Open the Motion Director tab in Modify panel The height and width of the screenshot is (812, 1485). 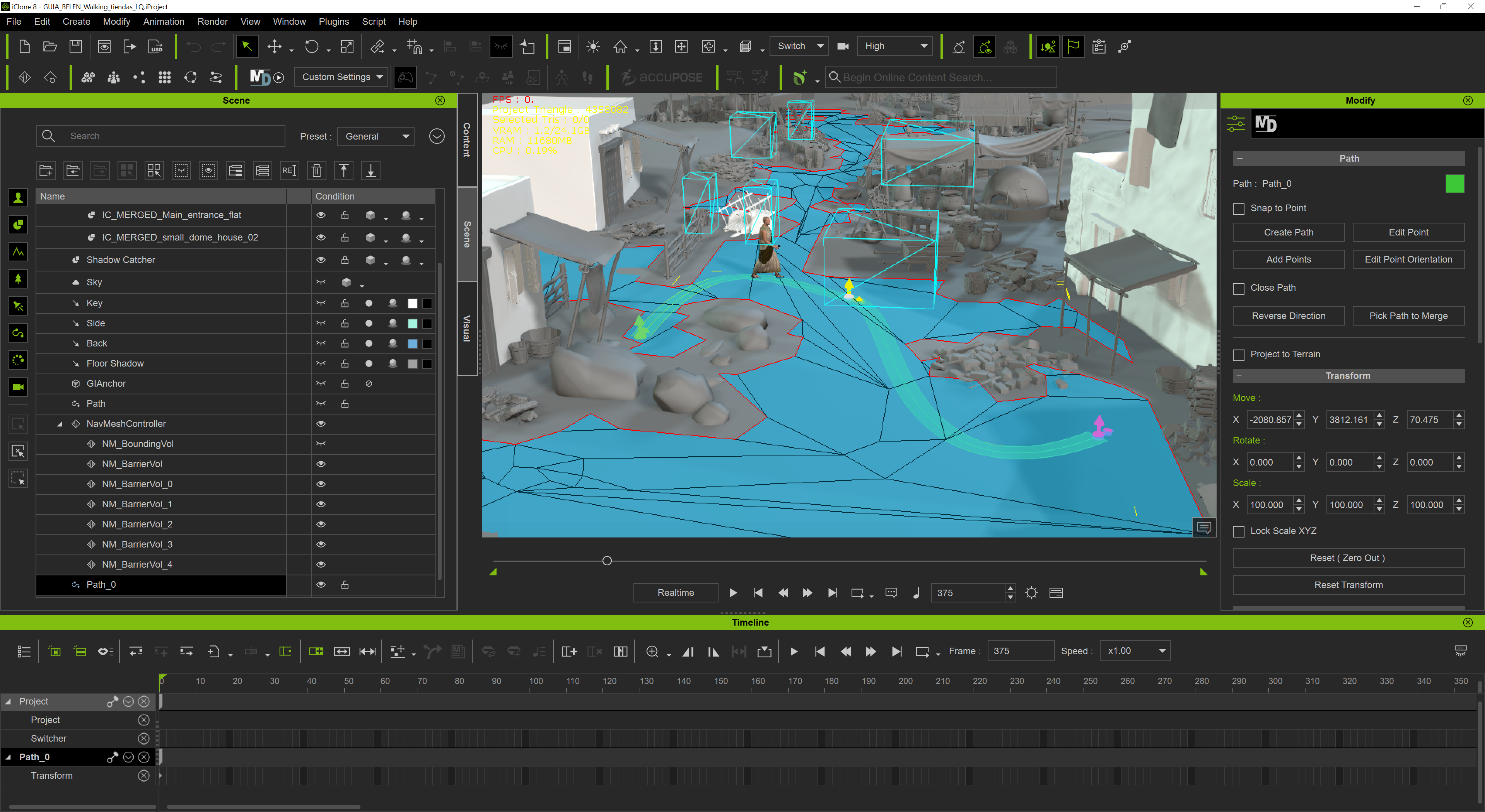tap(1265, 124)
